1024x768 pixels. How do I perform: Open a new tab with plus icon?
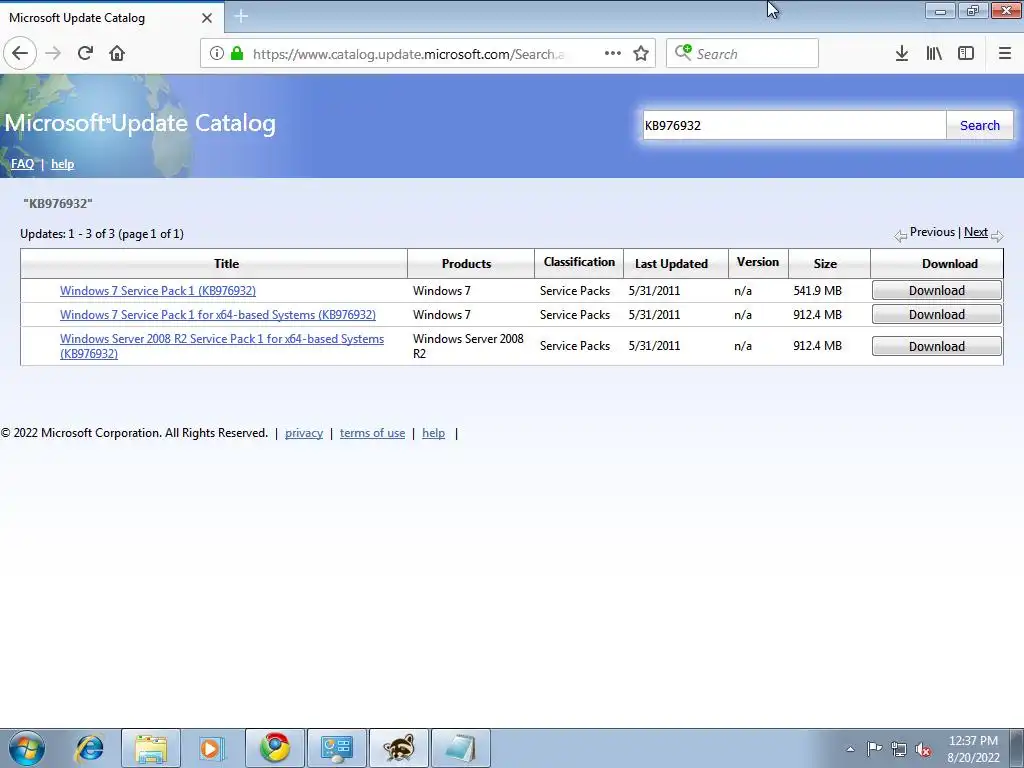click(241, 16)
